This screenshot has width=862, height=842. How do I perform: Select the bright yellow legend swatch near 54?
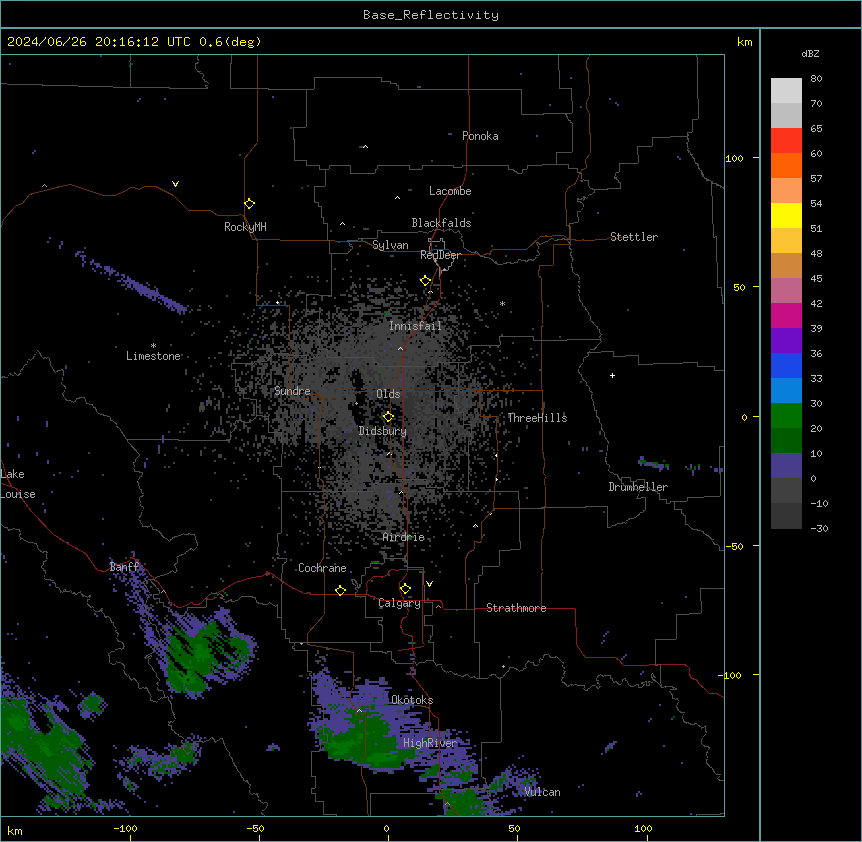[786, 215]
